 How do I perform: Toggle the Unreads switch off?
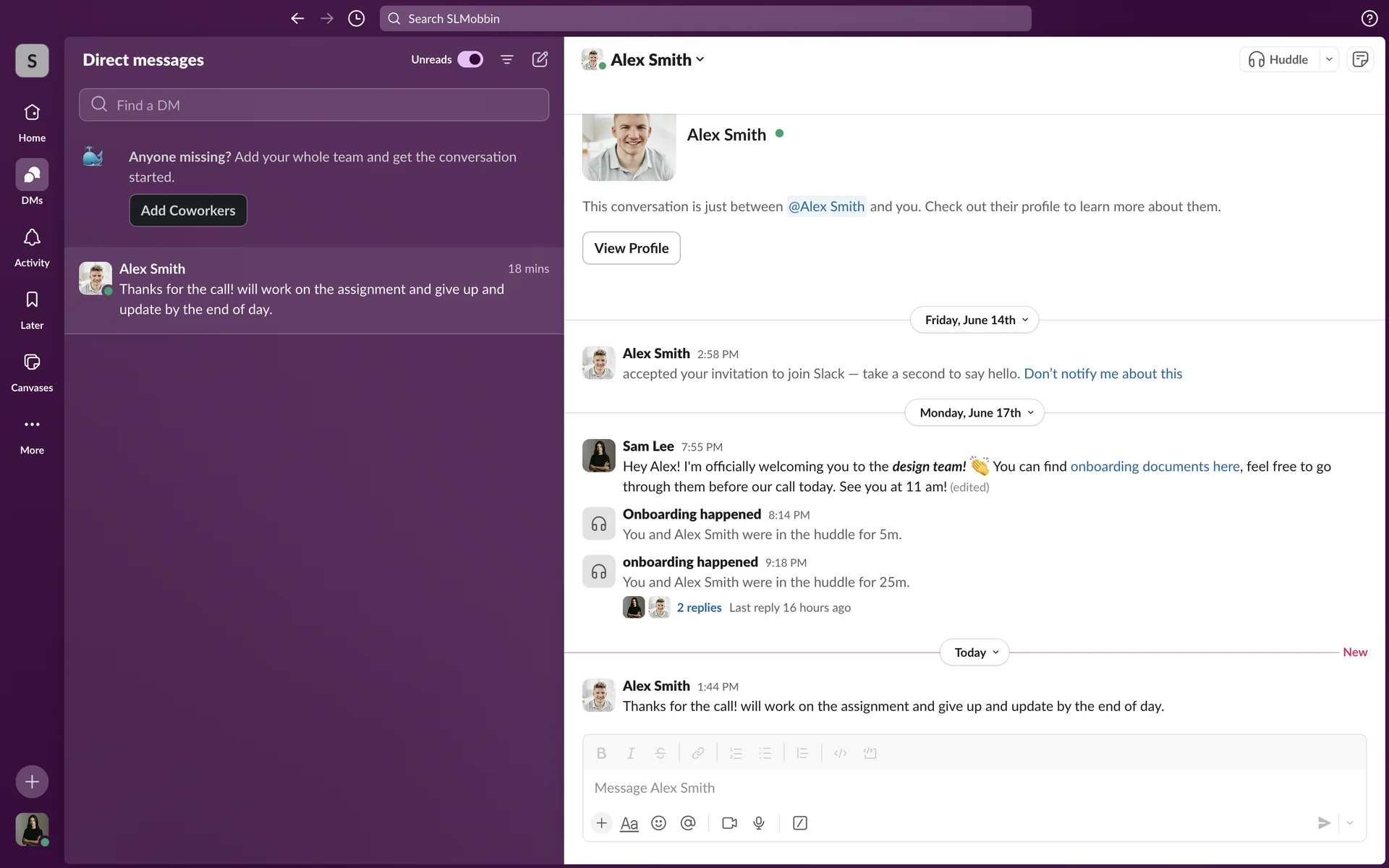click(x=470, y=59)
